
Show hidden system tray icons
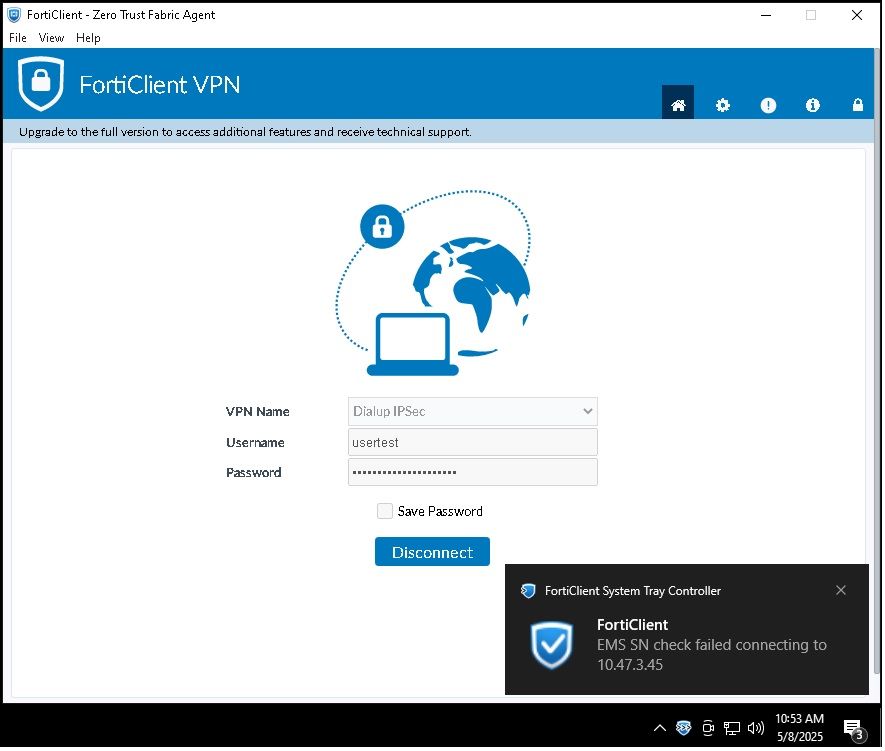pos(661,730)
